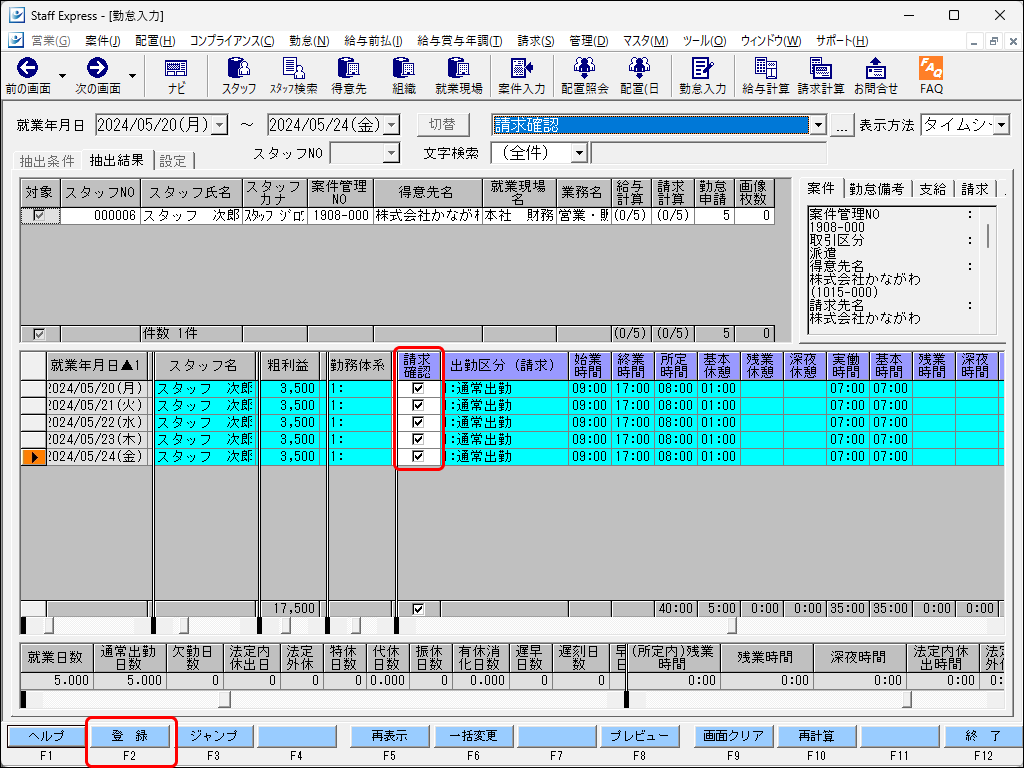
Task: Launch 給与計算 from the toolbar
Action: pyautogui.click(x=765, y=76)
